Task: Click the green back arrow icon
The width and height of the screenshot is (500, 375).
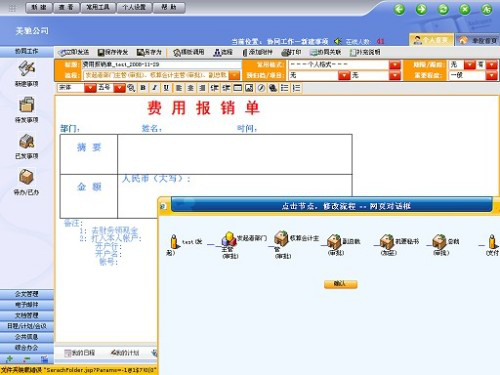Action: tap(399, 9)
